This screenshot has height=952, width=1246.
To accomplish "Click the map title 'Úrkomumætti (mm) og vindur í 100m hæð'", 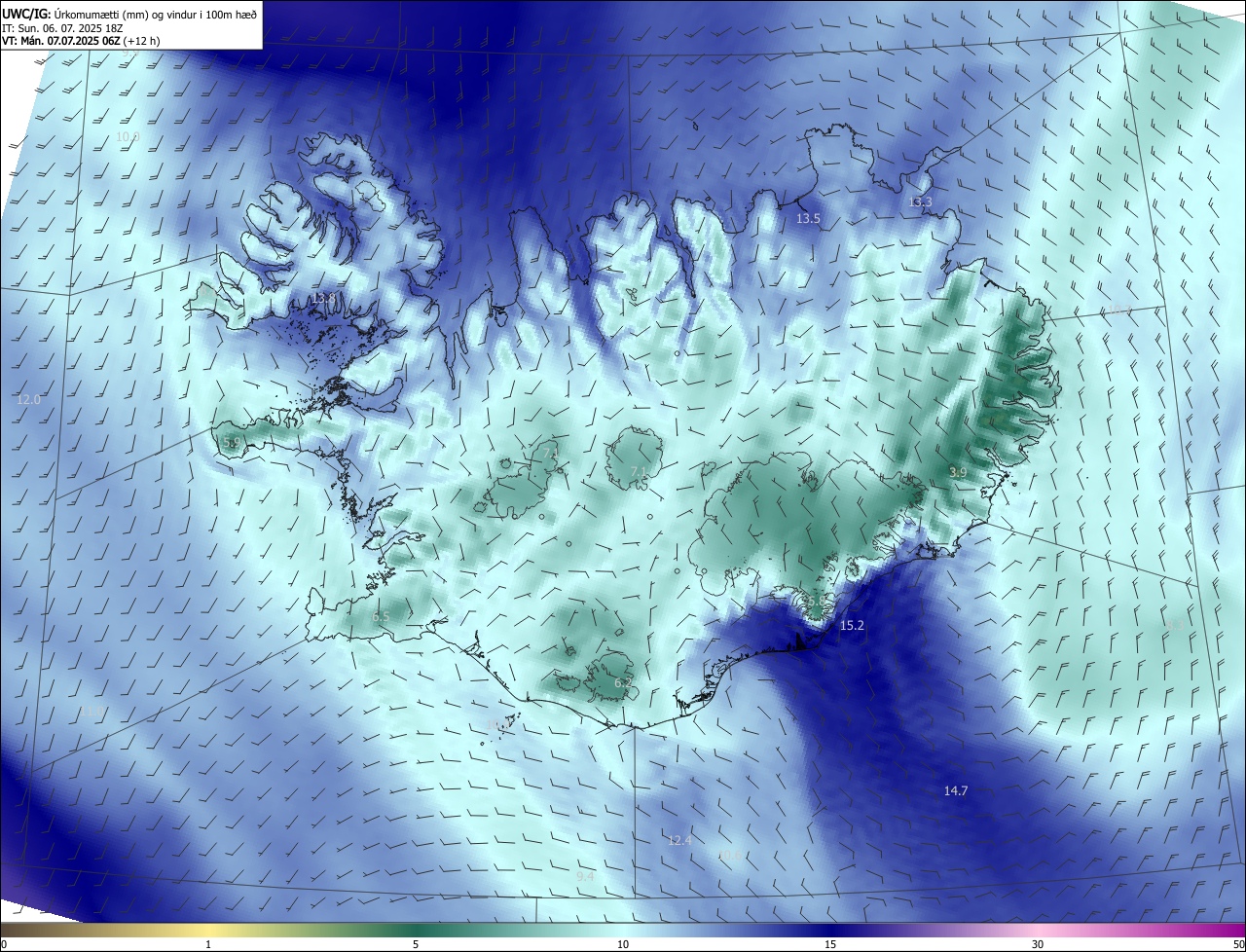I will click(x=154, y=13).
